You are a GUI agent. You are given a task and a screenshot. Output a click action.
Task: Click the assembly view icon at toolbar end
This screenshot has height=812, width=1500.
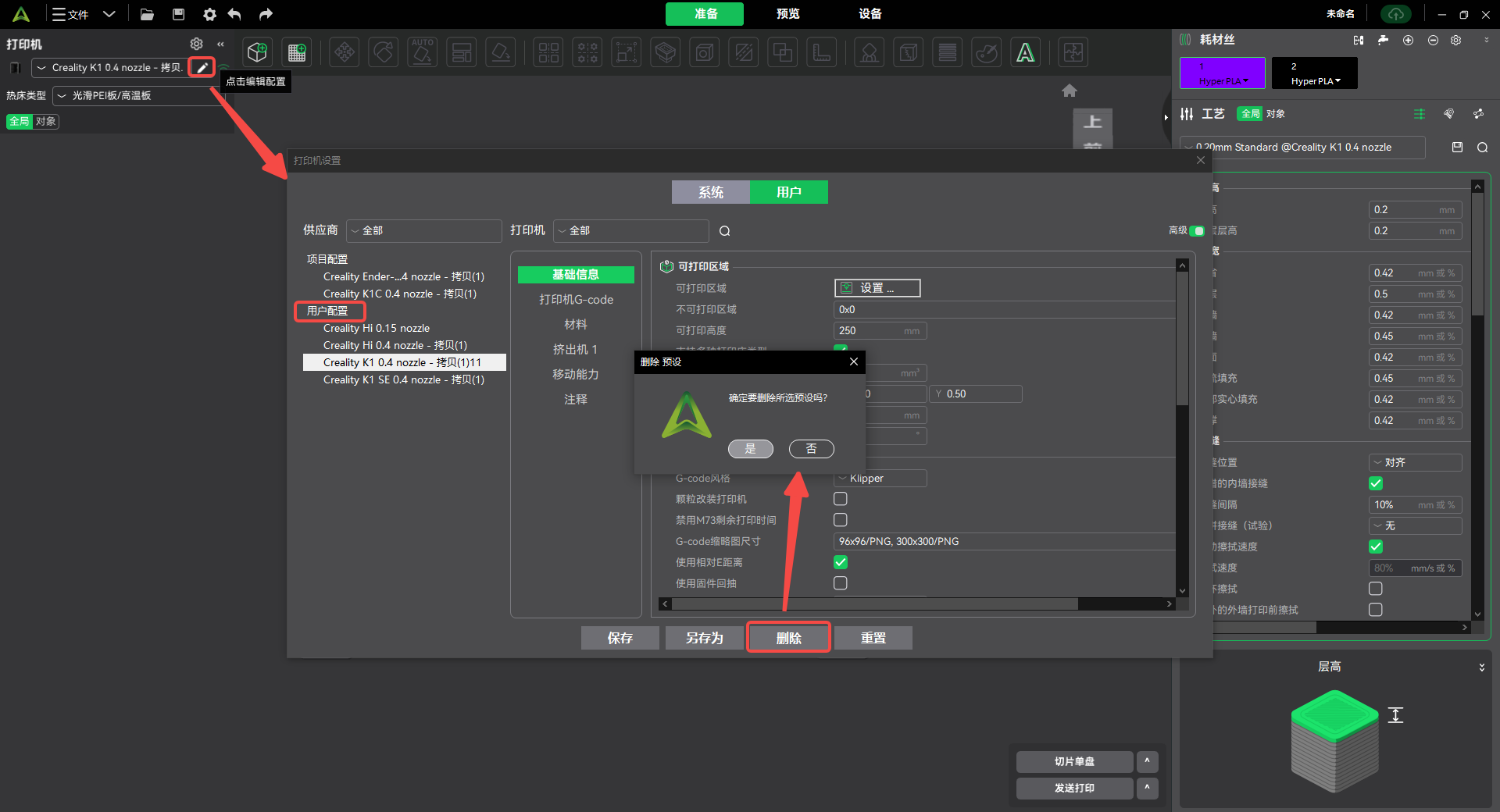point(1073,52)
